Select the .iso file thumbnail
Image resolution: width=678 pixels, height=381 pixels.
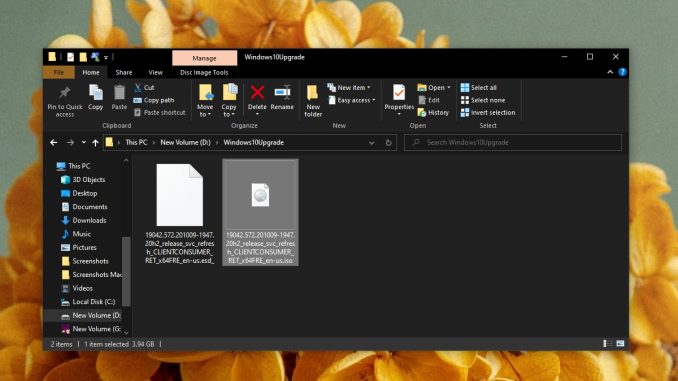tap(260, 195)
